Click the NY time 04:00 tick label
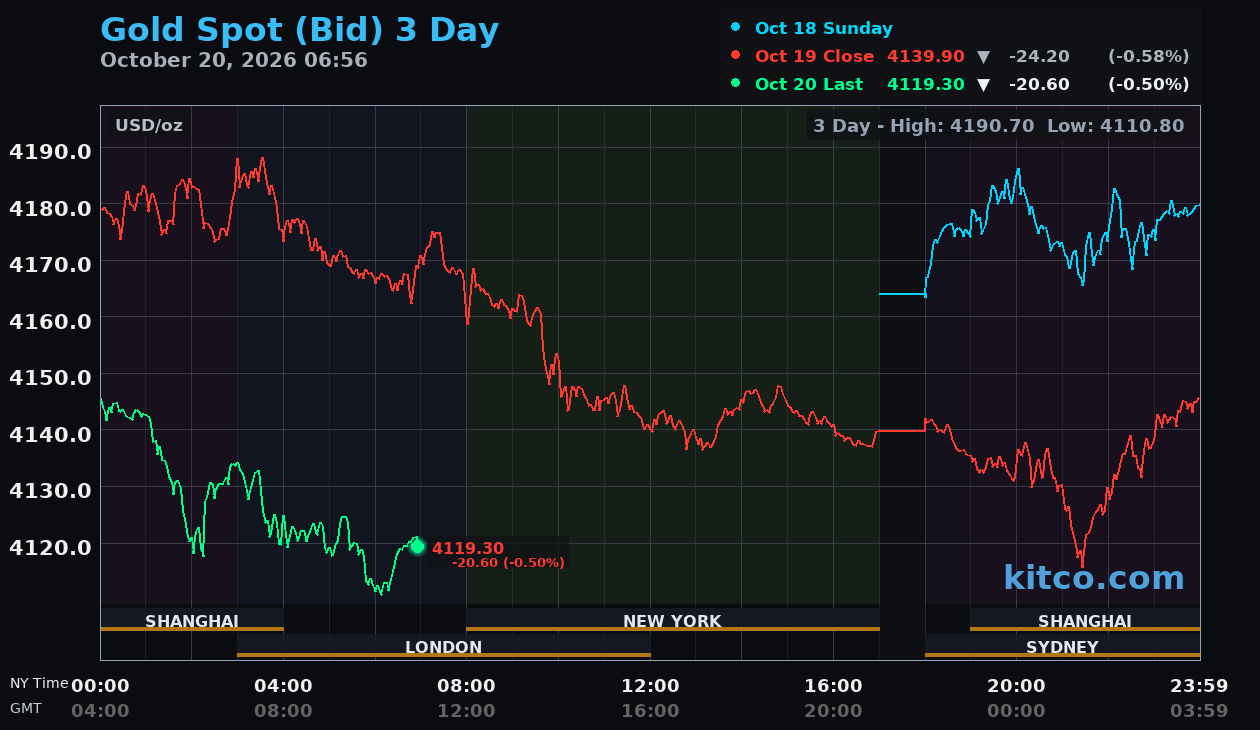1260x730 pixels. 283,686
